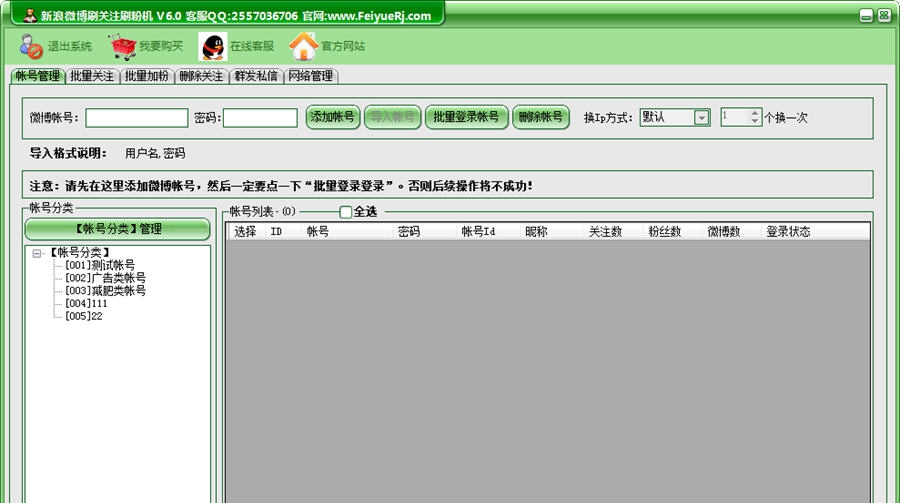Viewport: 900px width, 503px height.
Task: Collapse the 【帐号分类】 tree root node
Action: (x=37, y=253)
